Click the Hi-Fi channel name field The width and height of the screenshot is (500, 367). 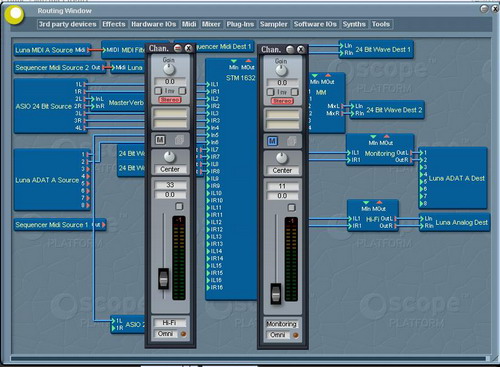point(170,323)
